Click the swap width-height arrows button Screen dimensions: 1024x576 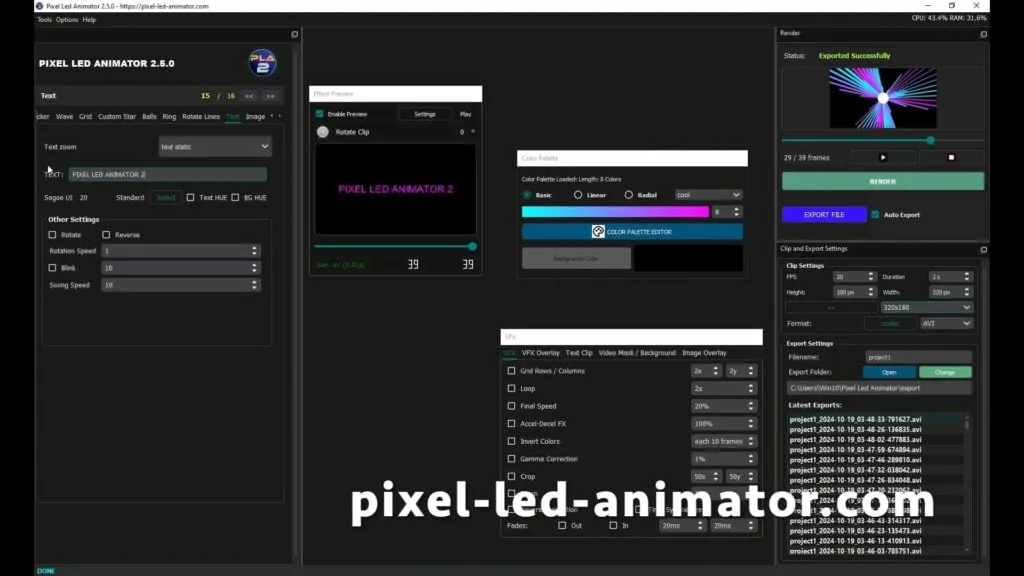pyautogui.click(x=831, y=308)
